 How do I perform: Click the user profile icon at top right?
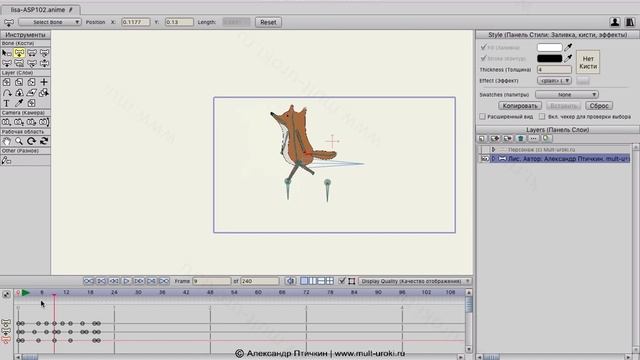point(615,22)
